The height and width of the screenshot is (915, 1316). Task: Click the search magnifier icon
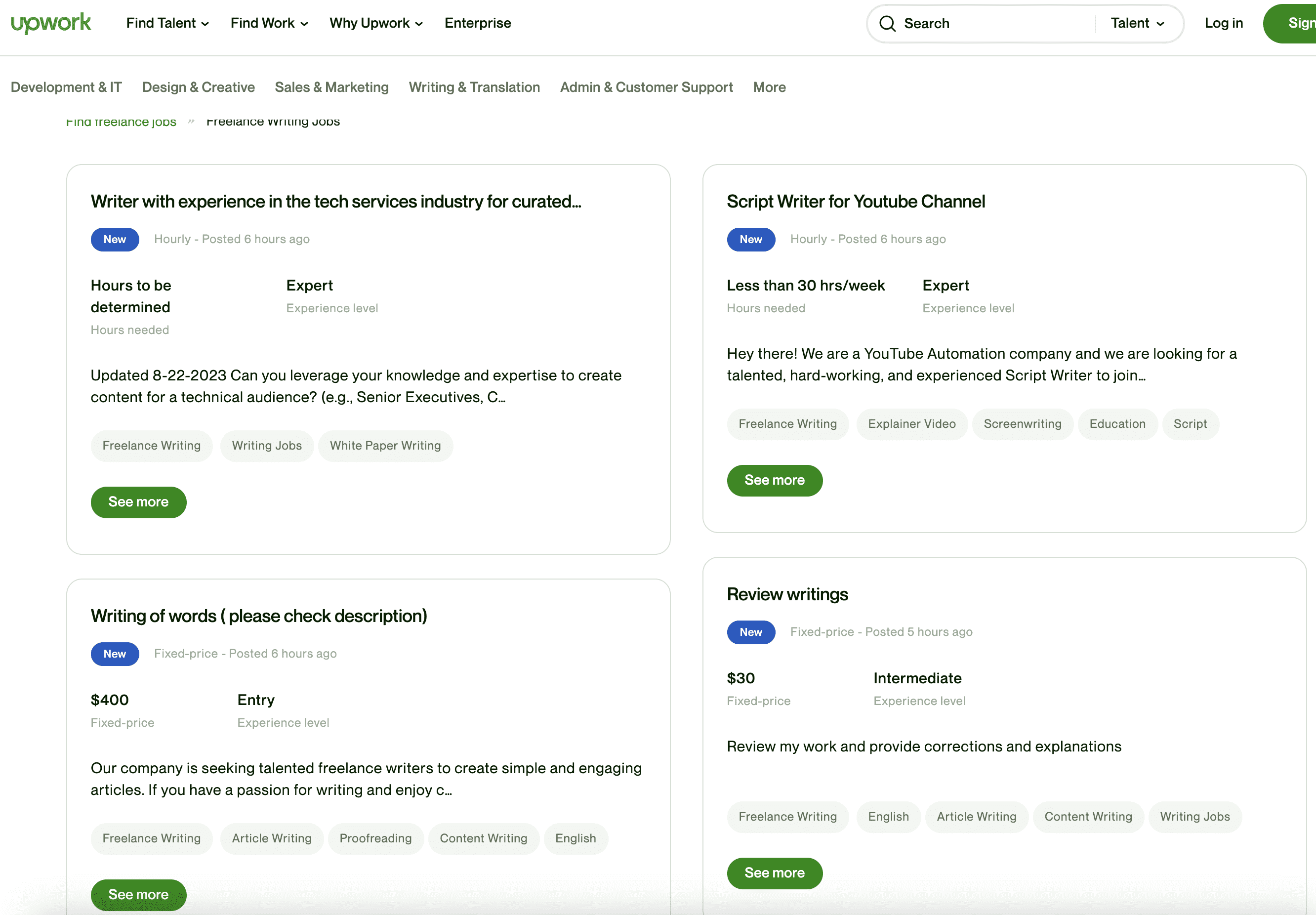tap(887, 24)
